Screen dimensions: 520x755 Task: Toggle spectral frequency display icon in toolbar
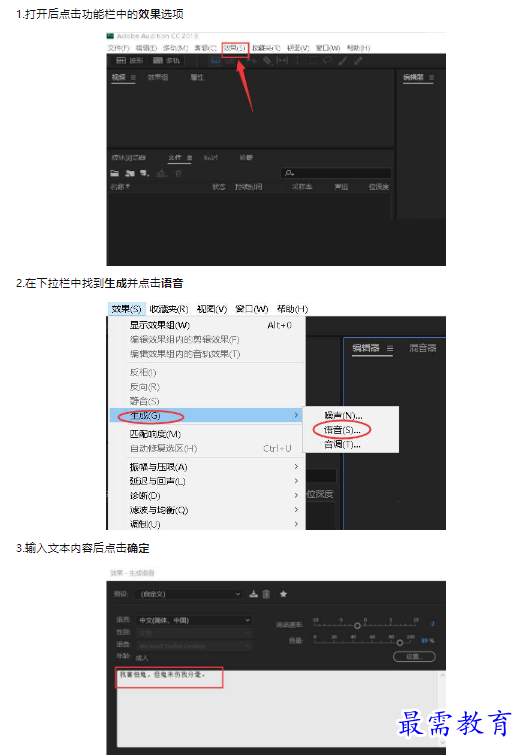point(215,61)
